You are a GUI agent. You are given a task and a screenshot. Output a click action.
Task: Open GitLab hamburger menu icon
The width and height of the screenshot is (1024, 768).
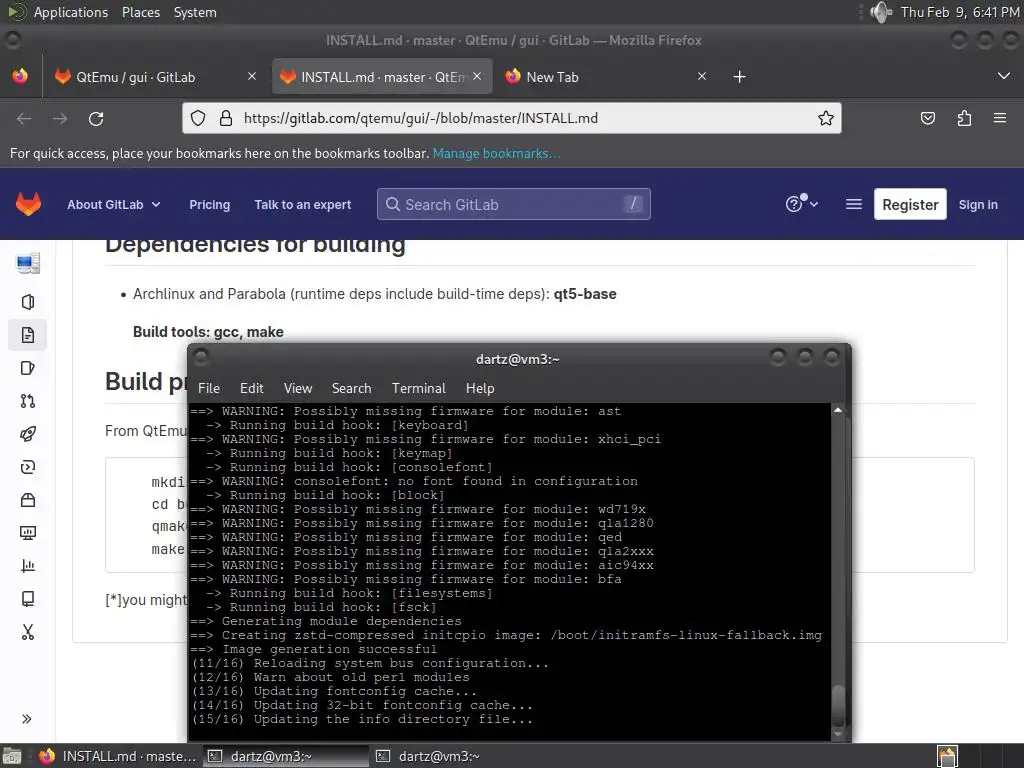[x=854, y=204]
